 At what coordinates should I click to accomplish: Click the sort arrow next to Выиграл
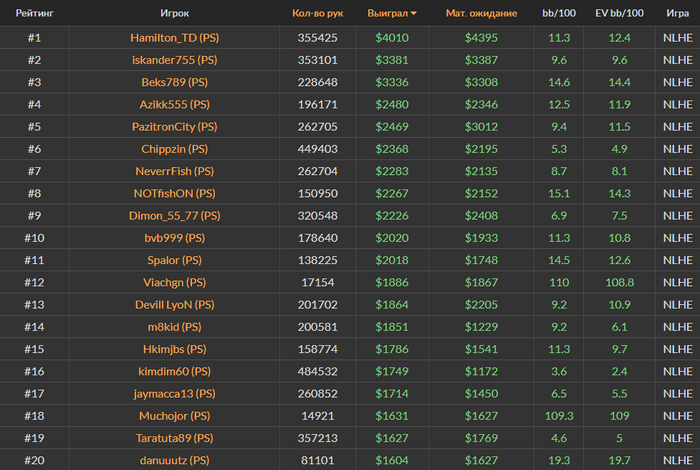coord(414,13)
